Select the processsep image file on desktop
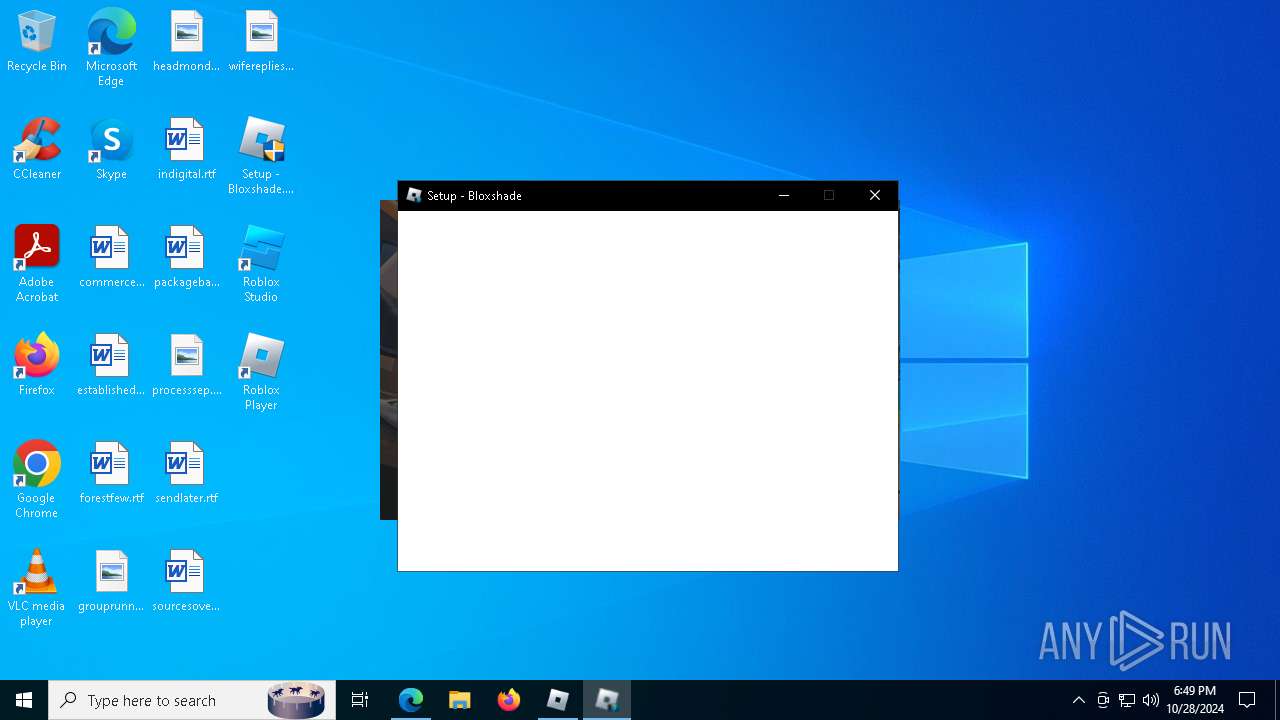1280x720 pixels. [186, 366]
